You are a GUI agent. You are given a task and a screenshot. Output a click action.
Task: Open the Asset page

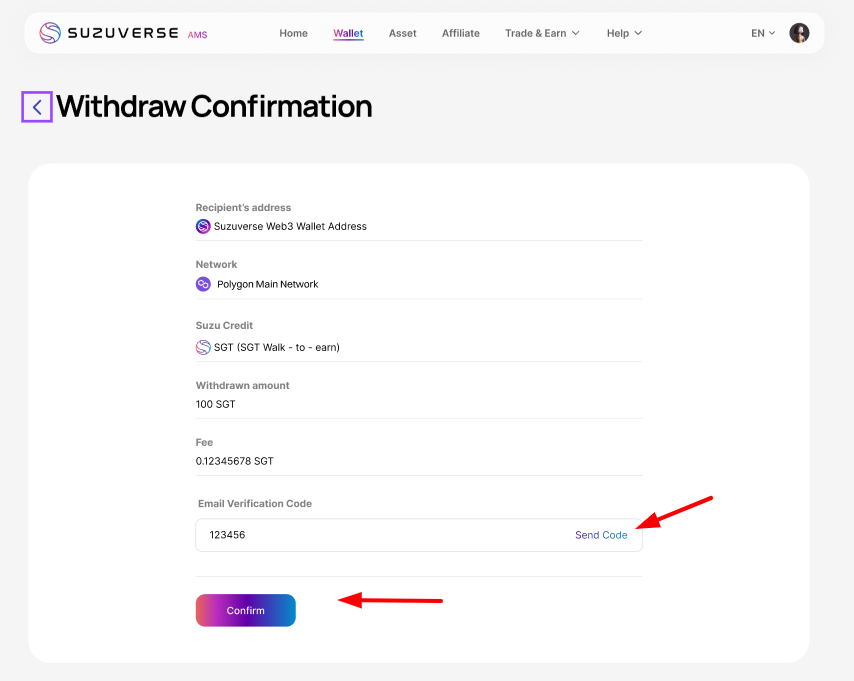tap(402, 33)
